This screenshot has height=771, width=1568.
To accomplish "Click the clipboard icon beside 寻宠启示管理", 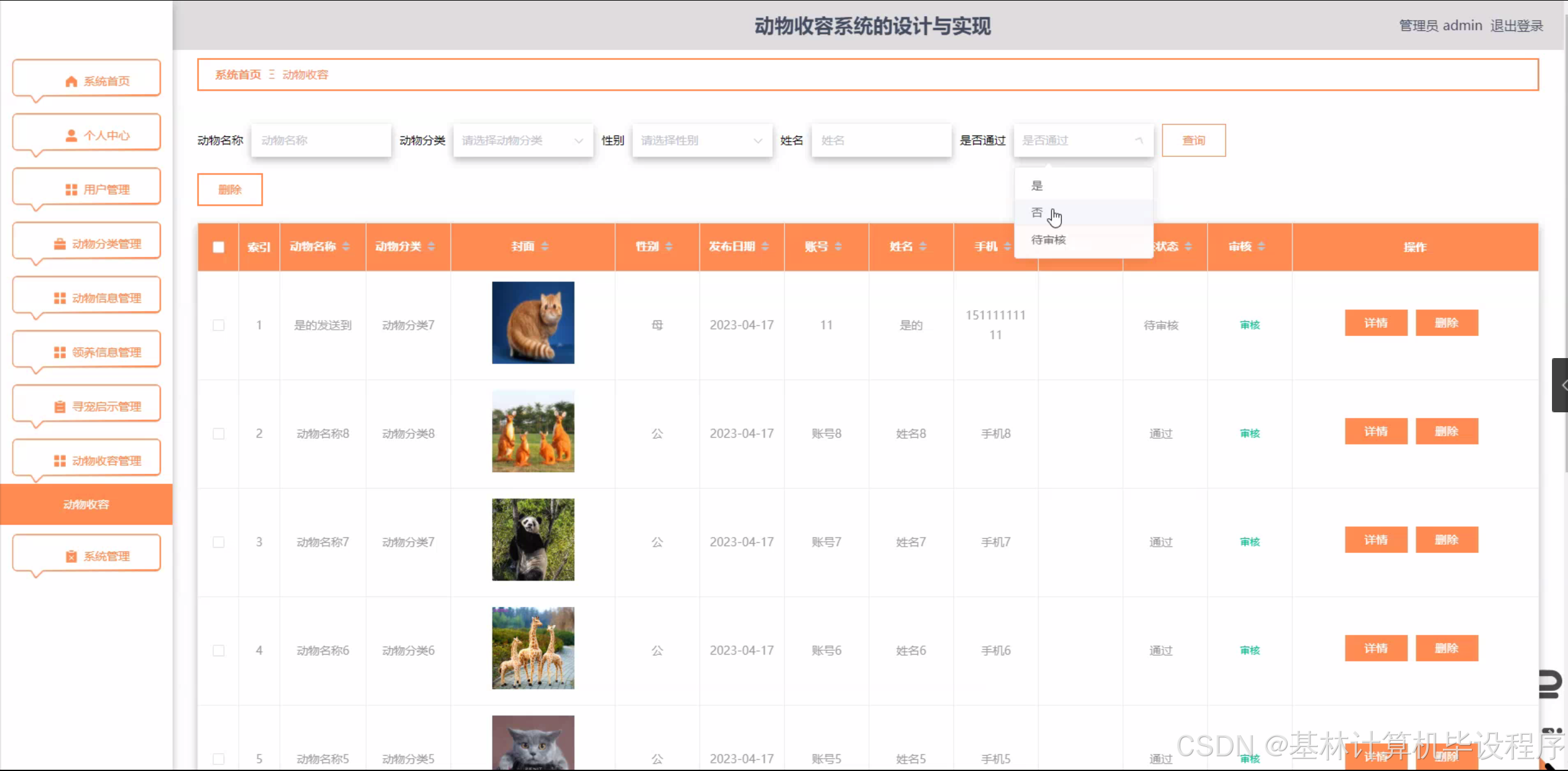I will click(60, 407).
